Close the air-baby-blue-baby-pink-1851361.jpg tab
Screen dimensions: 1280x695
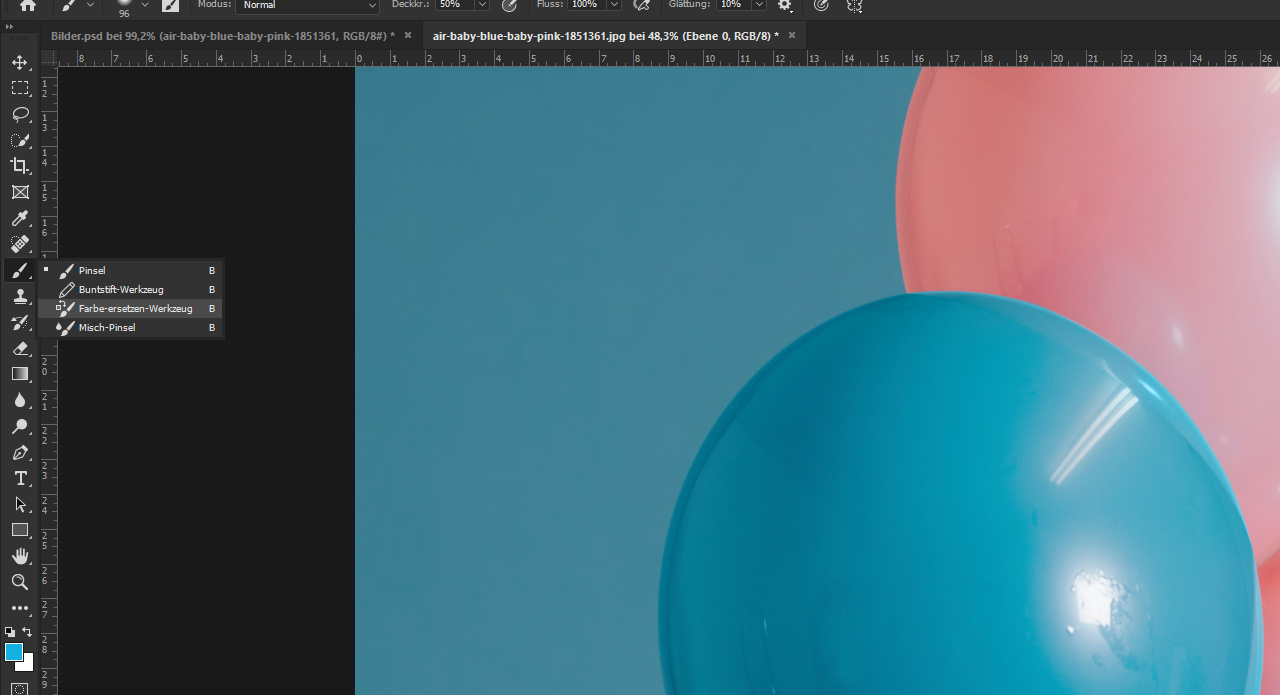792,35
